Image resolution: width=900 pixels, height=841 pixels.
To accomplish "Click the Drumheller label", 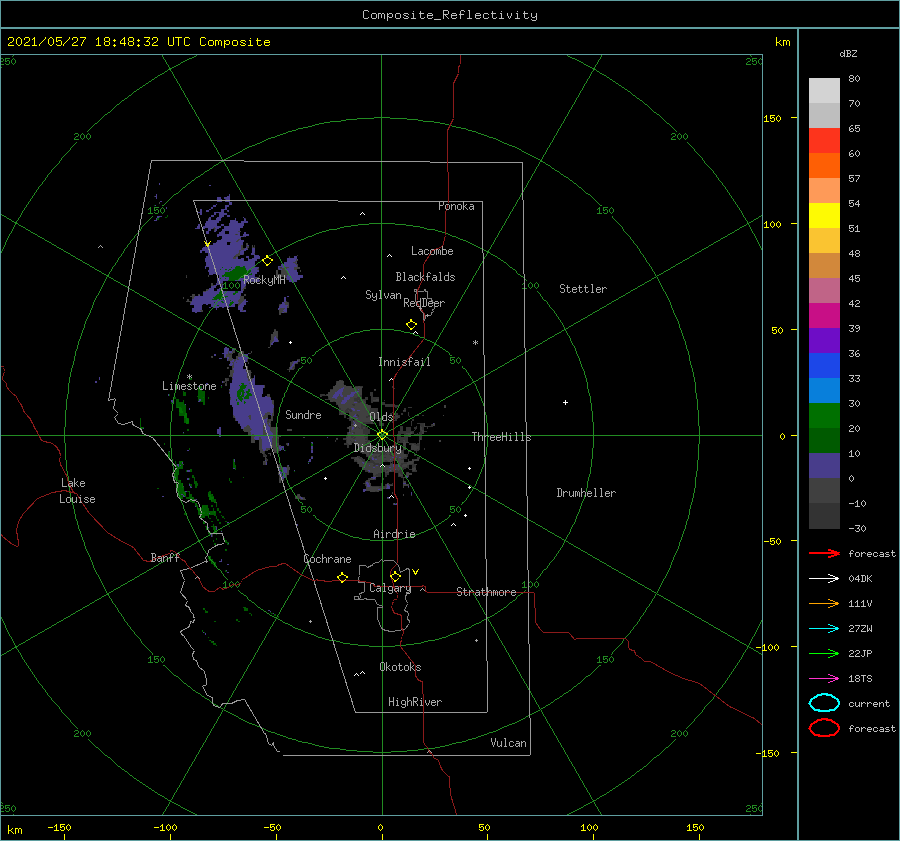I will click(x=586, y=493).
